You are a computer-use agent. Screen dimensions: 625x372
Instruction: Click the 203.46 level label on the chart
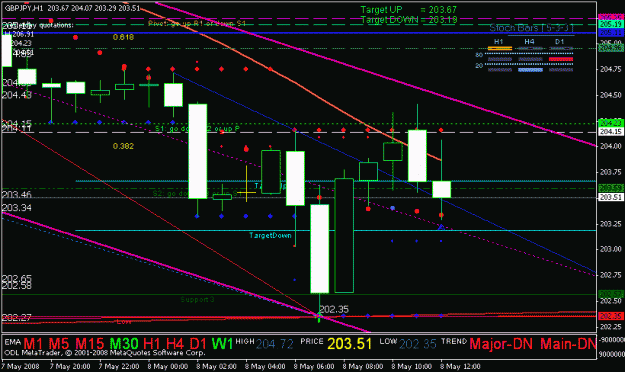(x=17, y=195)
